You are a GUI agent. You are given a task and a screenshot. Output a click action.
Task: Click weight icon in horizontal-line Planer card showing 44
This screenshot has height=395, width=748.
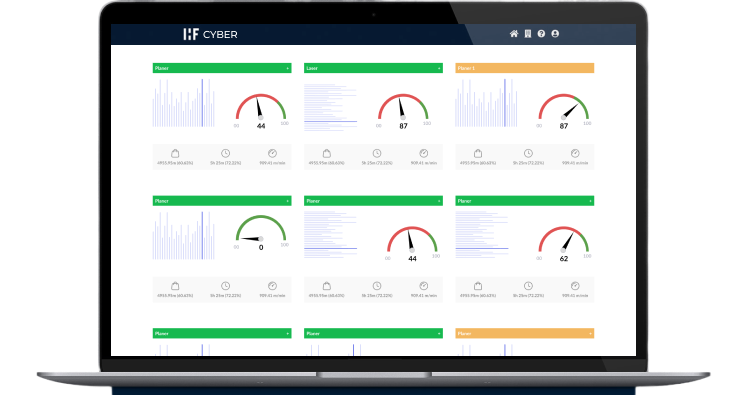coord(327,286)
